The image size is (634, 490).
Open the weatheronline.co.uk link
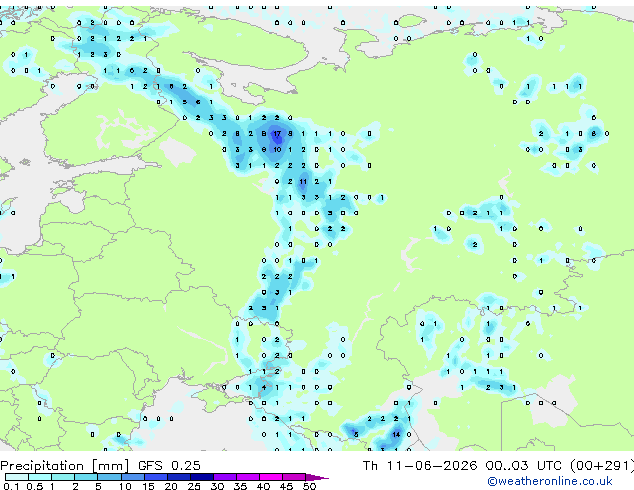(550, 481)
